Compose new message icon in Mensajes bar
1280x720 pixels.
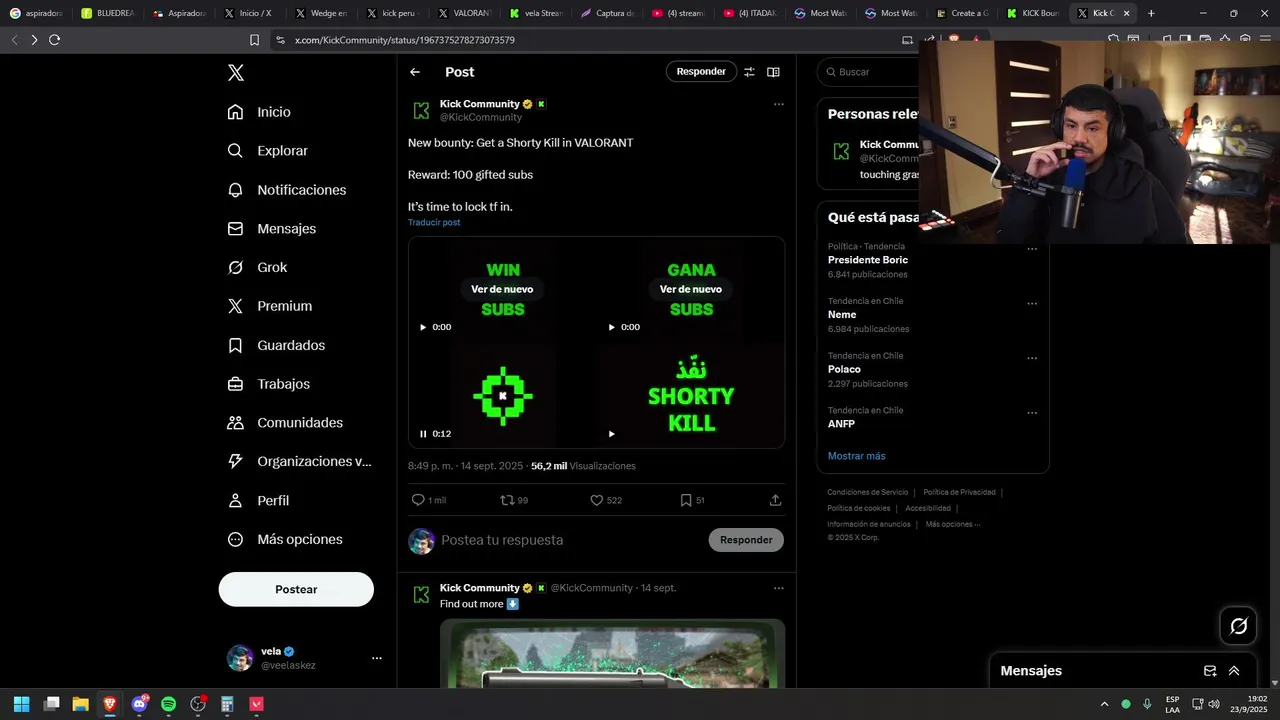pos(1210,671)
